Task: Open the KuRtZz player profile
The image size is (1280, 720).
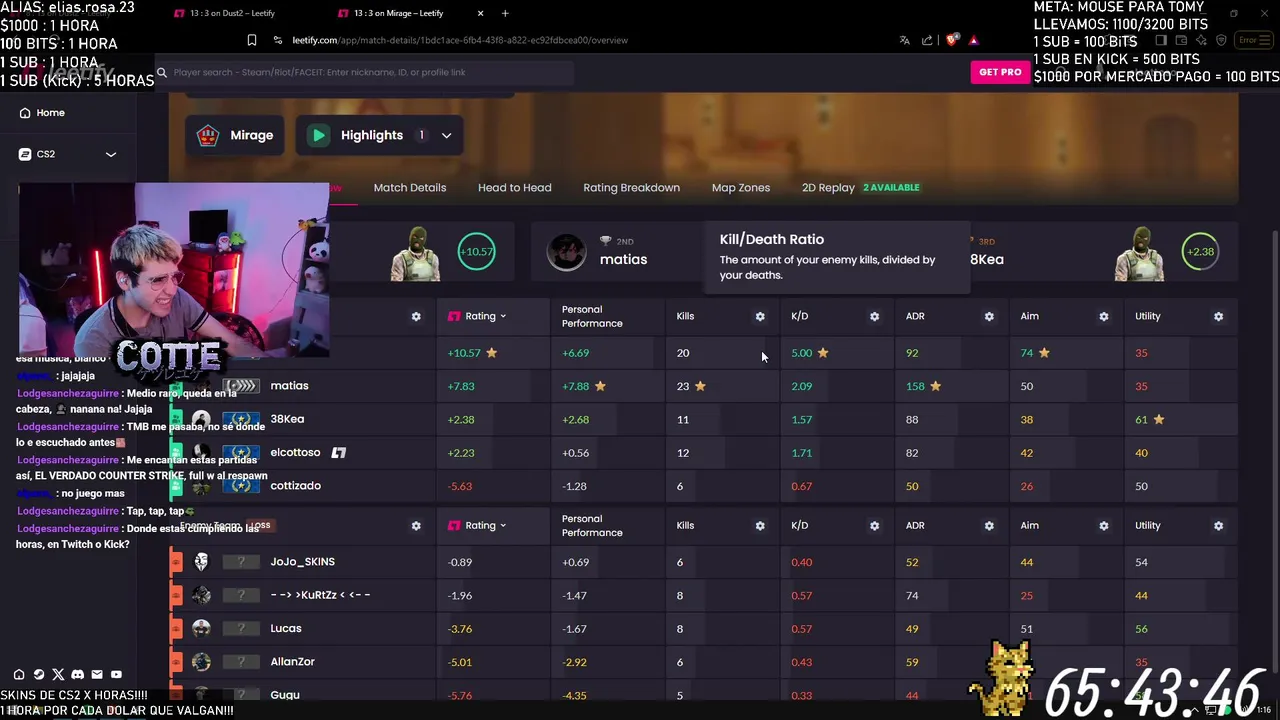Action: tap(320, 595)
